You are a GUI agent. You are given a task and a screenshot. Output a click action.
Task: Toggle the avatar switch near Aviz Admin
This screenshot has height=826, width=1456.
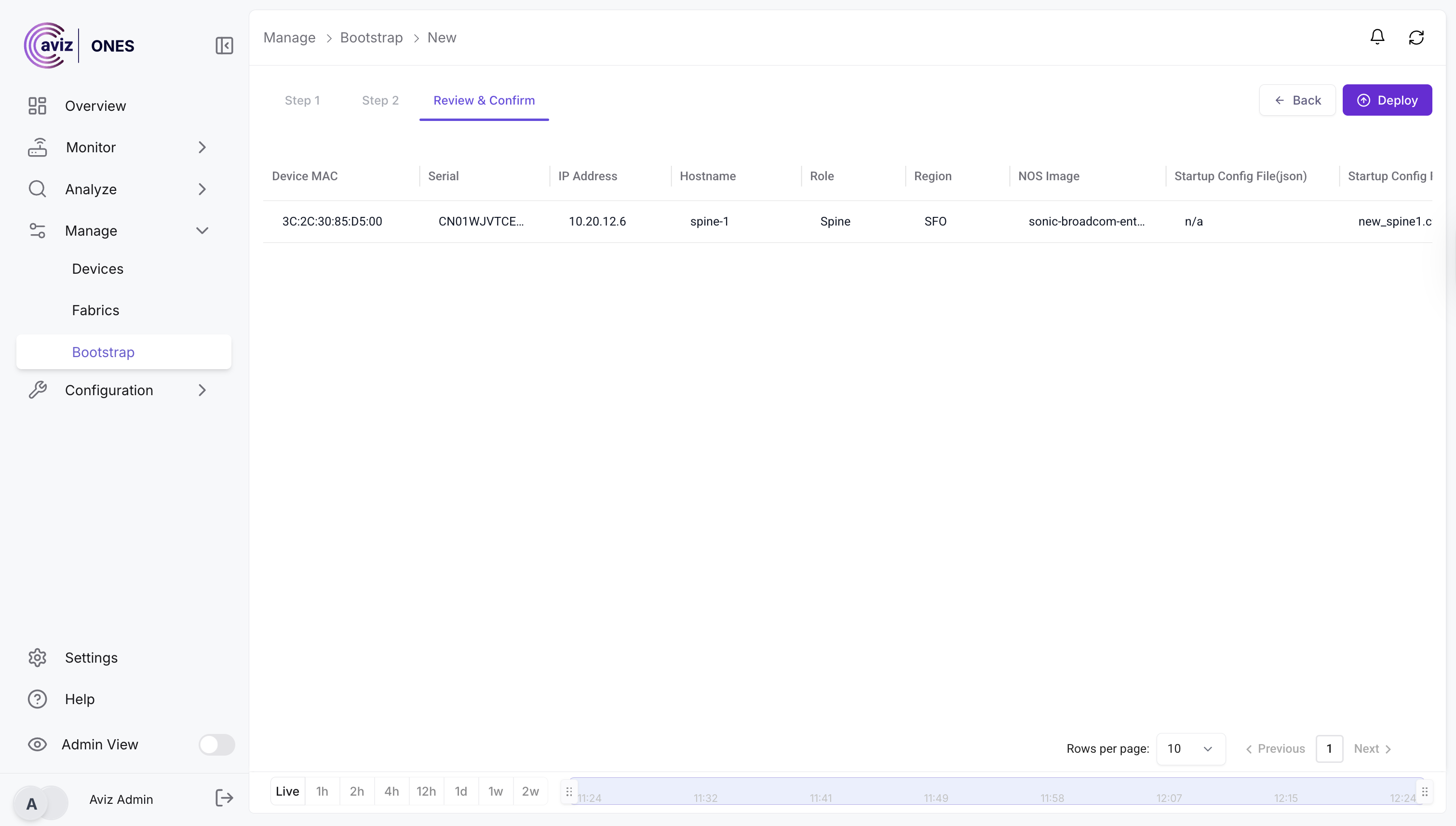pos(41,802)
